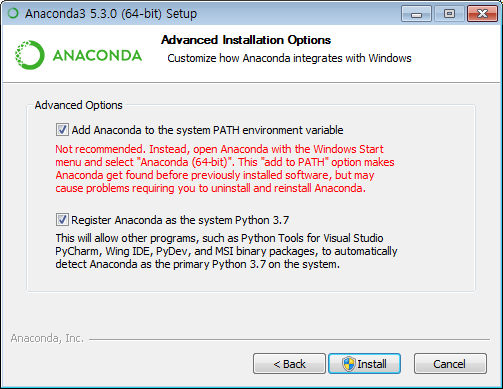
Task: Click the UAC shield on Install button
Action: [x=349, y=364]
